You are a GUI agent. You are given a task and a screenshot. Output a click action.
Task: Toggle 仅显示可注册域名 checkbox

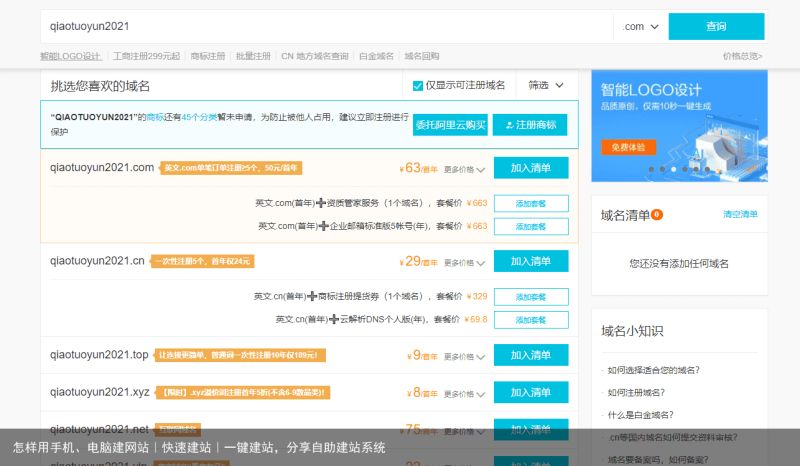(418, 86)
